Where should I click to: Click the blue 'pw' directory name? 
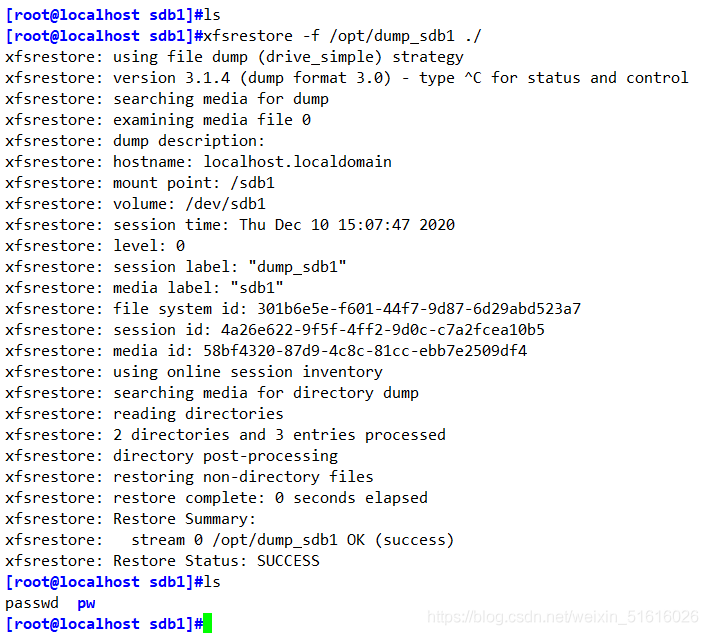click(86, 603)
